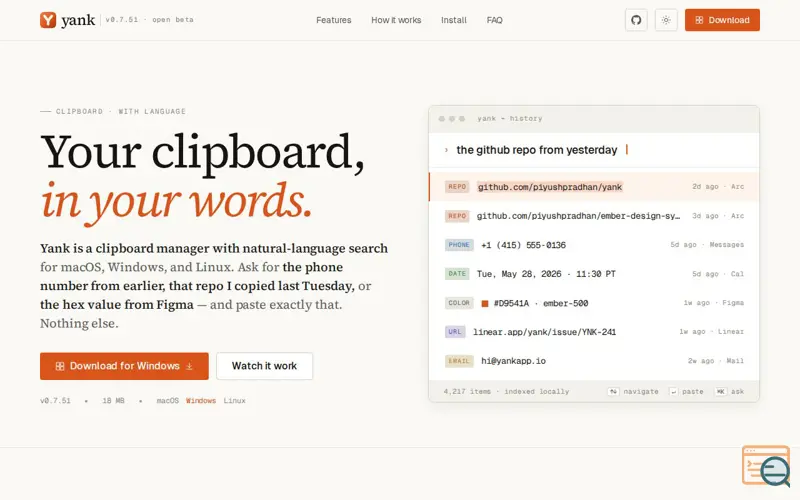Open the GitHub repository icon button
Viewport: 800px width, 500px height.
tap(636, 20)
